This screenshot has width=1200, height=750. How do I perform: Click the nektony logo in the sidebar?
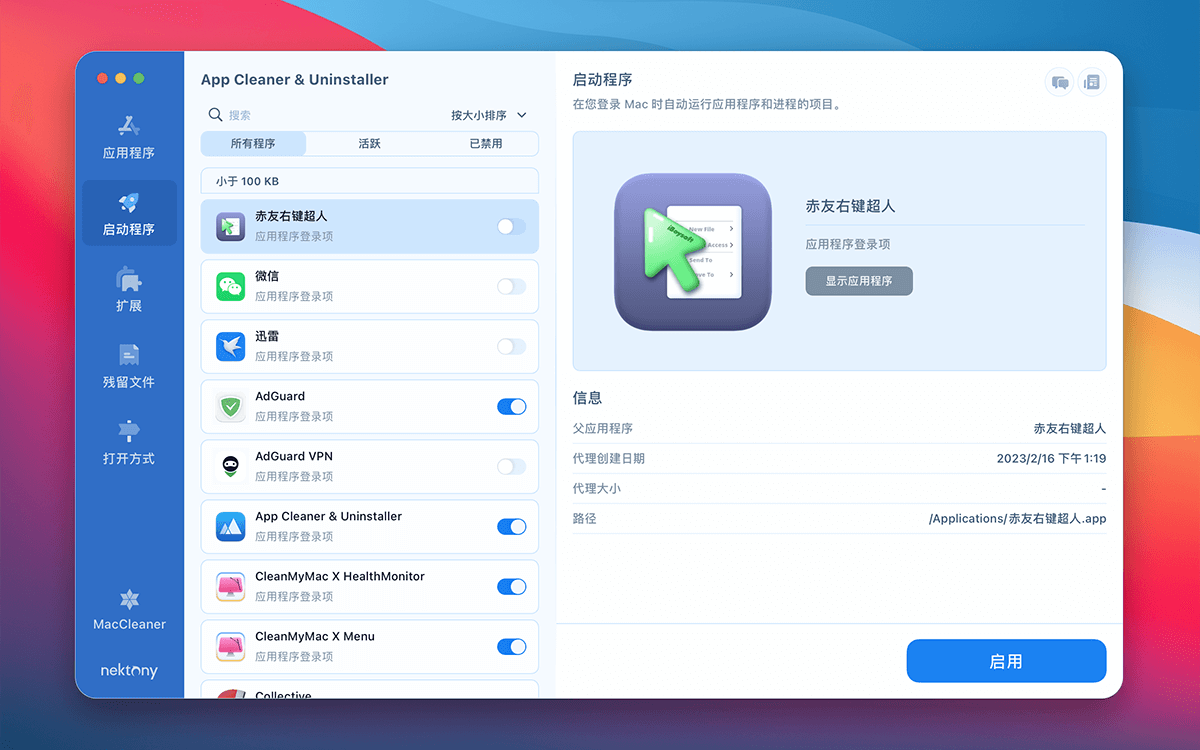coord(129,671)
